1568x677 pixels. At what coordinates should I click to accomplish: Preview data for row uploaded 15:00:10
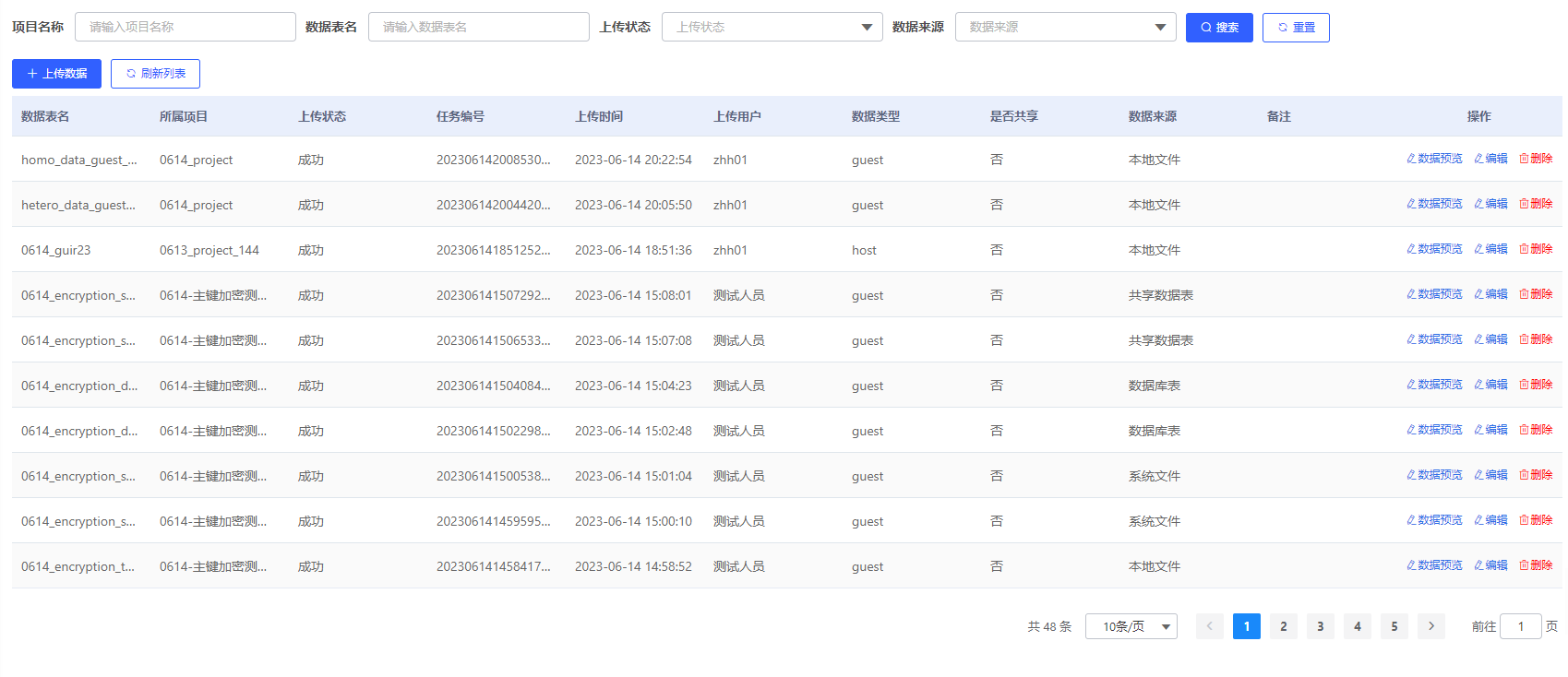point(1434,520)
